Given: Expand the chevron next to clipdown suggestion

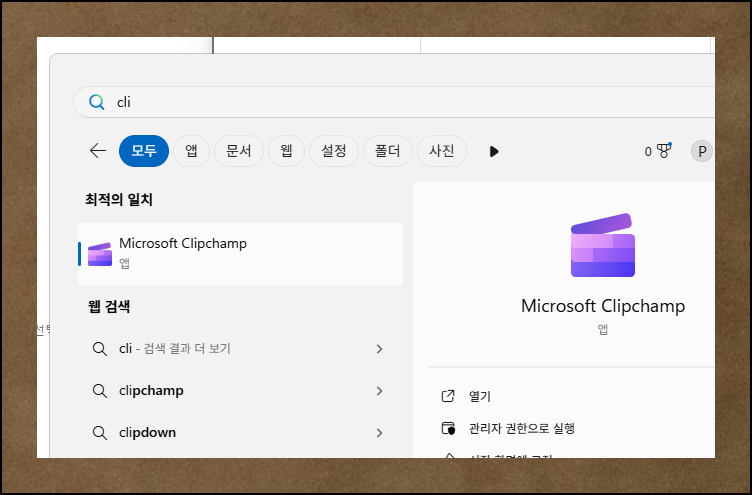Looking at the screenshot, I should click(379, 433).
